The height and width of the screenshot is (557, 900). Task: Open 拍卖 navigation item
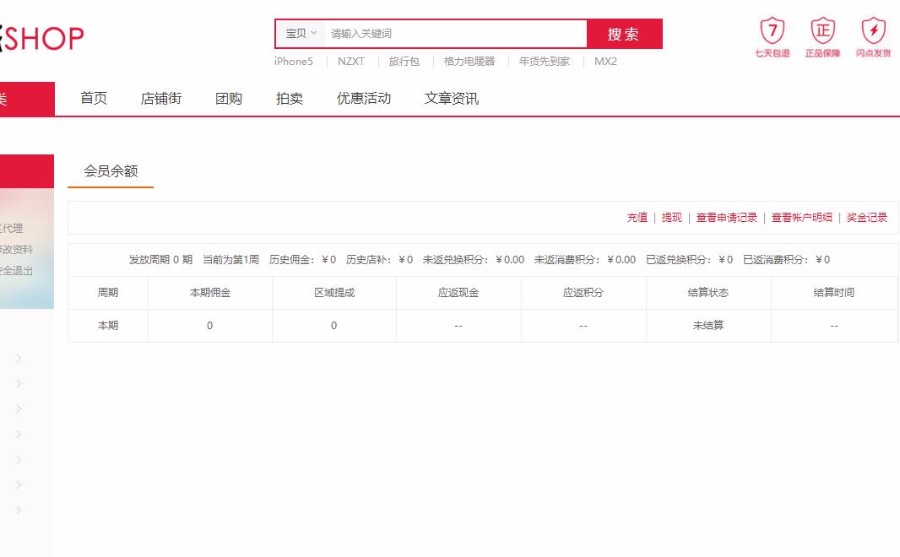pos(289,99)
